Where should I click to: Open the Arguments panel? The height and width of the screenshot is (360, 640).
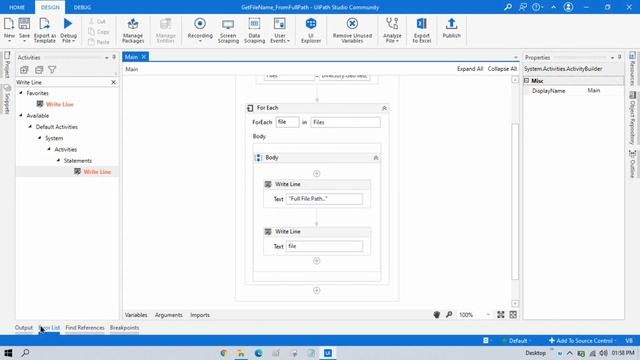click(x=169, y=315)
